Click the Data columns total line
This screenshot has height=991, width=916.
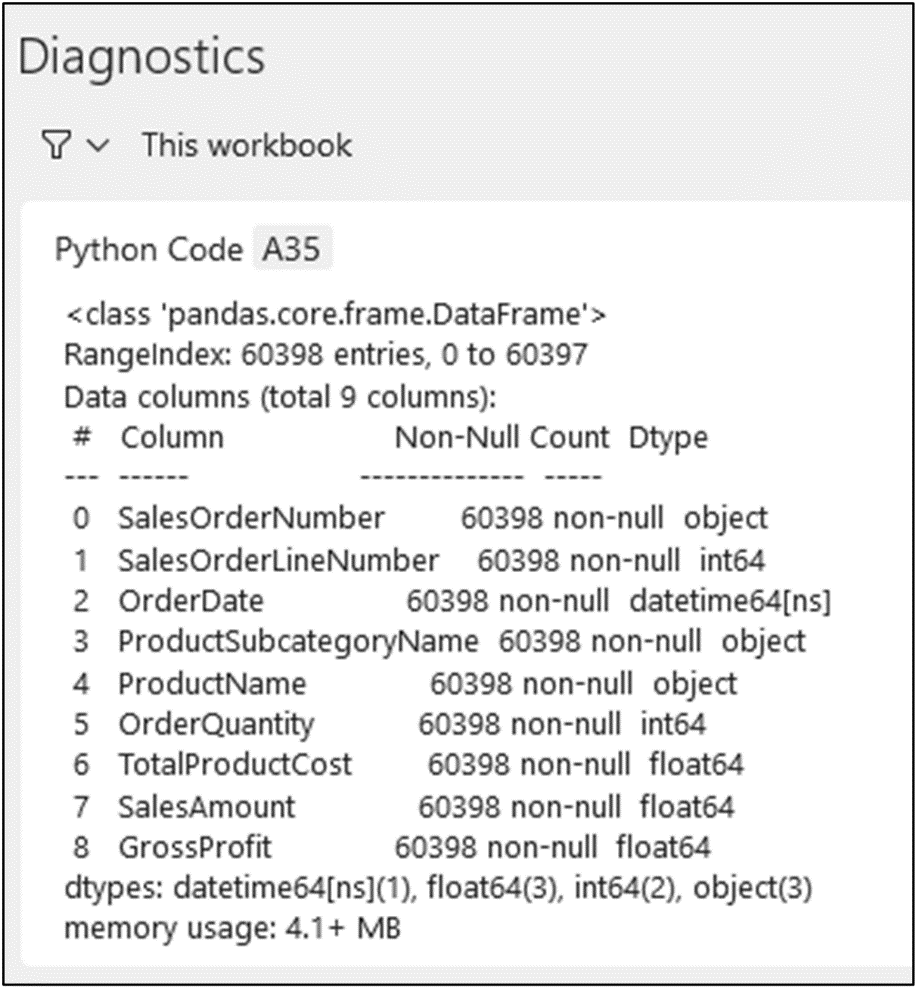pyautogui.click(x=280, y=397)
